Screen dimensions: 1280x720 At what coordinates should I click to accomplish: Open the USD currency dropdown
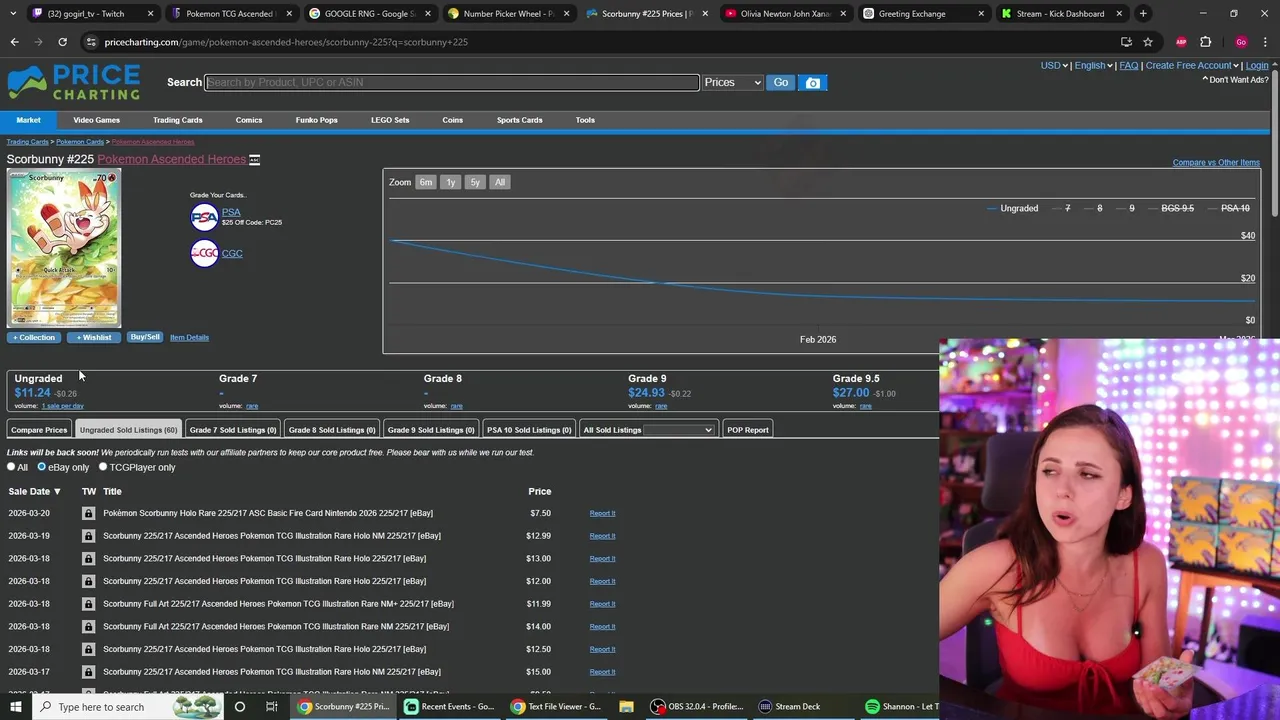1054,66
